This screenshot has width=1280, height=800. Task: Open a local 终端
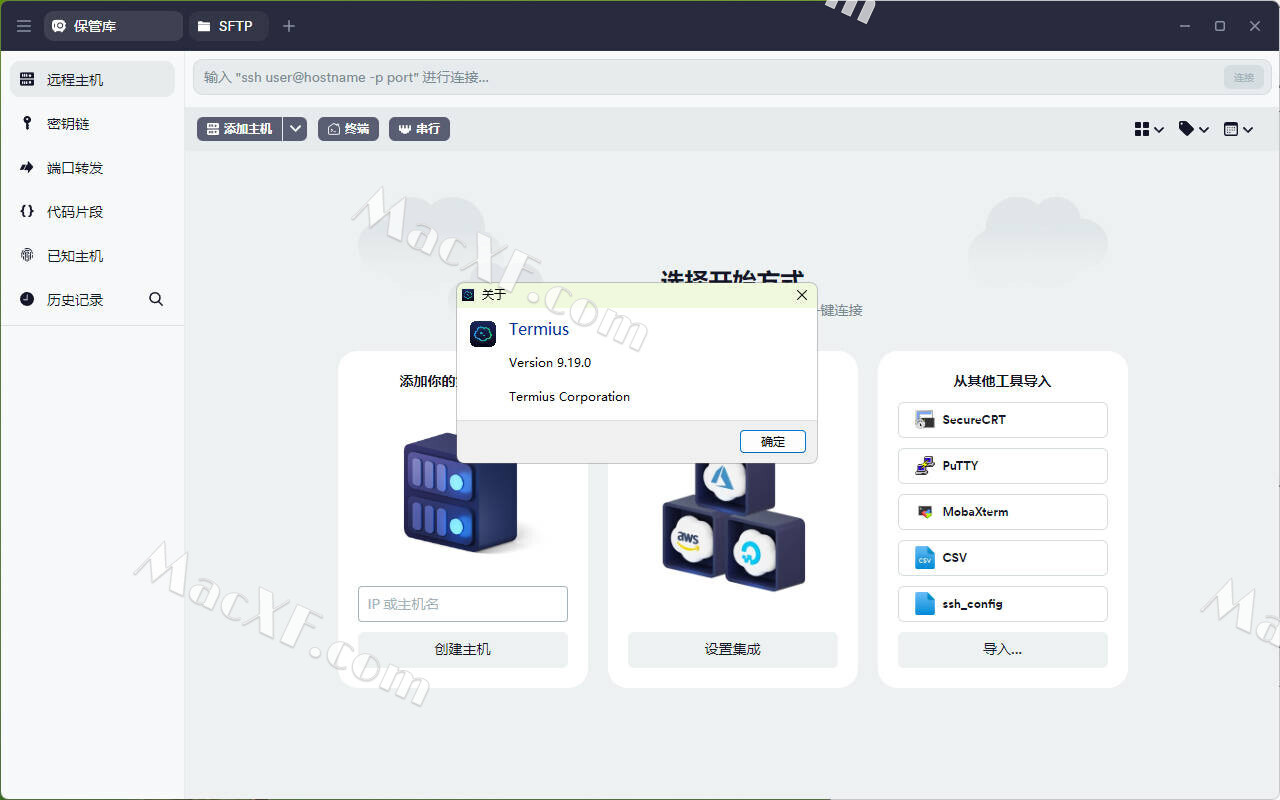click(x=348, y=129)
